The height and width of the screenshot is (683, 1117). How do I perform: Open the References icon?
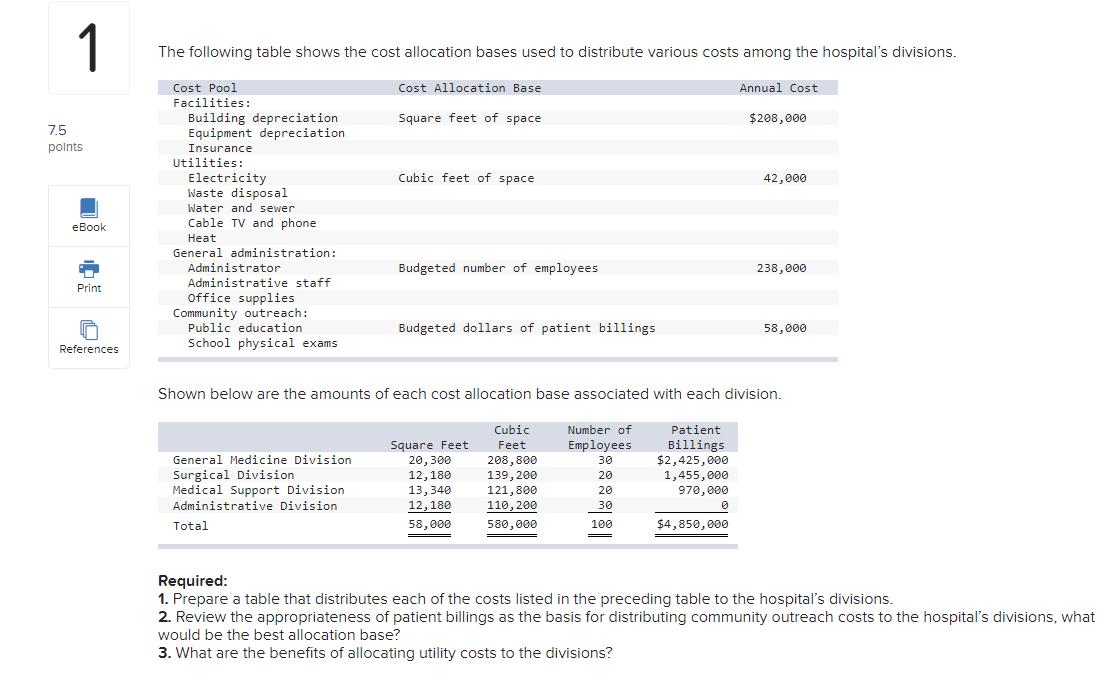tap(89, 331)
